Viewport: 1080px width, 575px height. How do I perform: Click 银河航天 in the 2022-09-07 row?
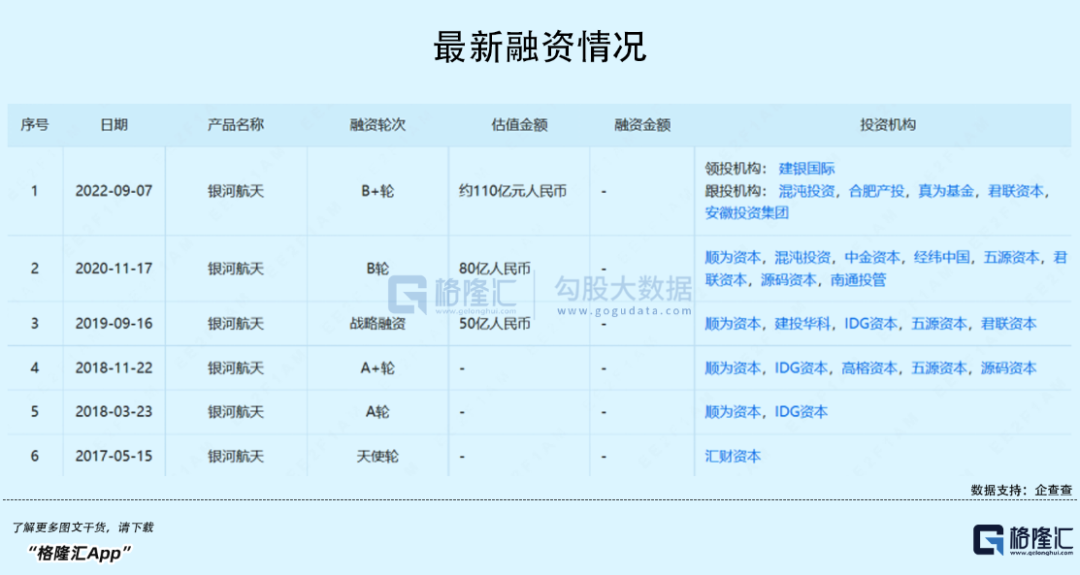(236, 191)
